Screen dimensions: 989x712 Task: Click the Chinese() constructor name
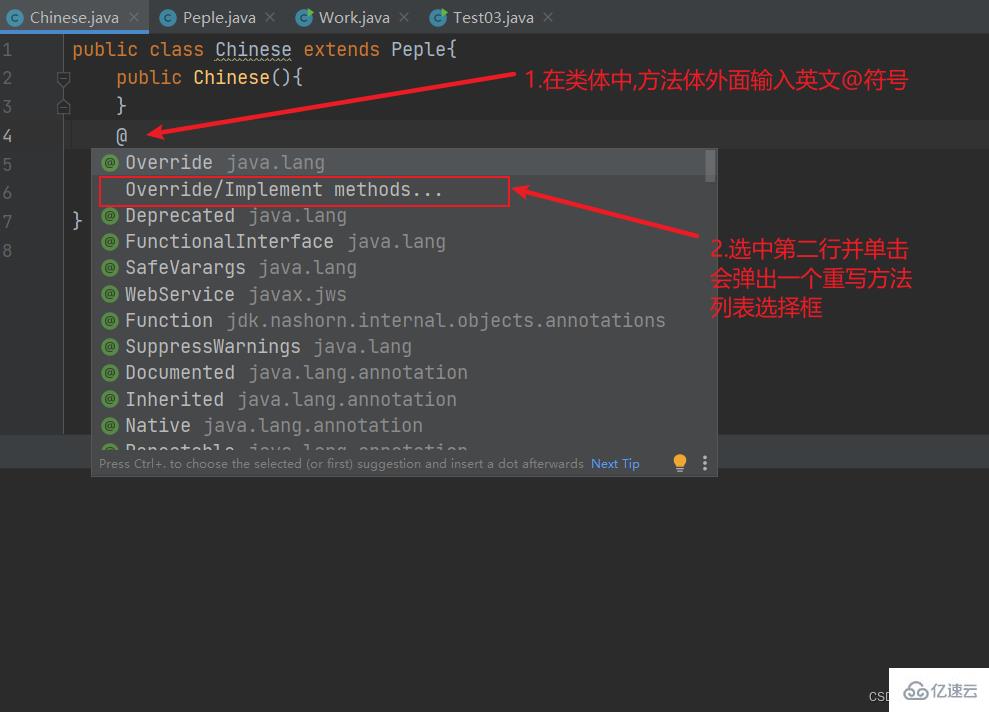[x=231, y=78]
